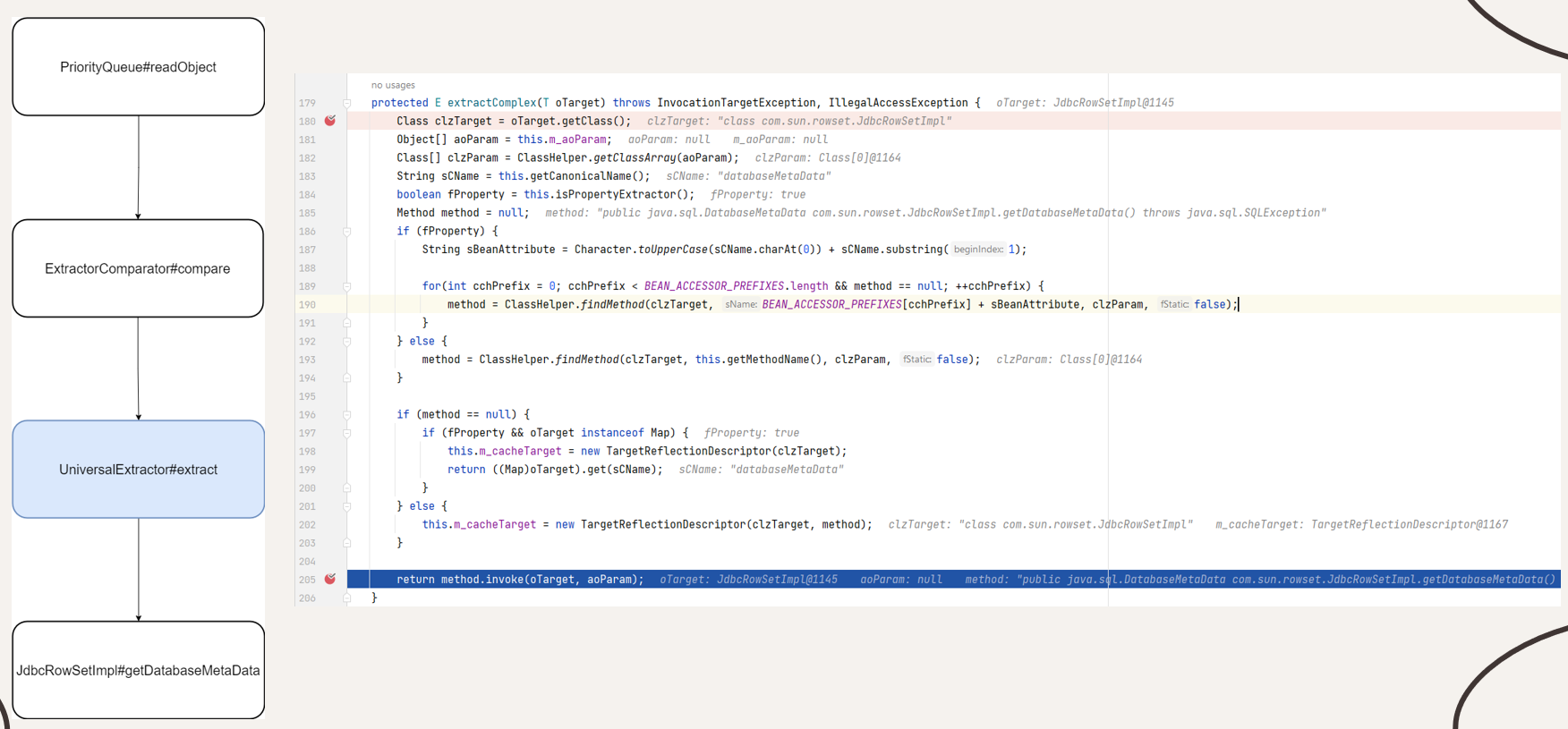Select the ExtractorComparator#compare flowchart box
This screenshot has width=1568, height=729.
pyautogui.click(x=138, y=268)
